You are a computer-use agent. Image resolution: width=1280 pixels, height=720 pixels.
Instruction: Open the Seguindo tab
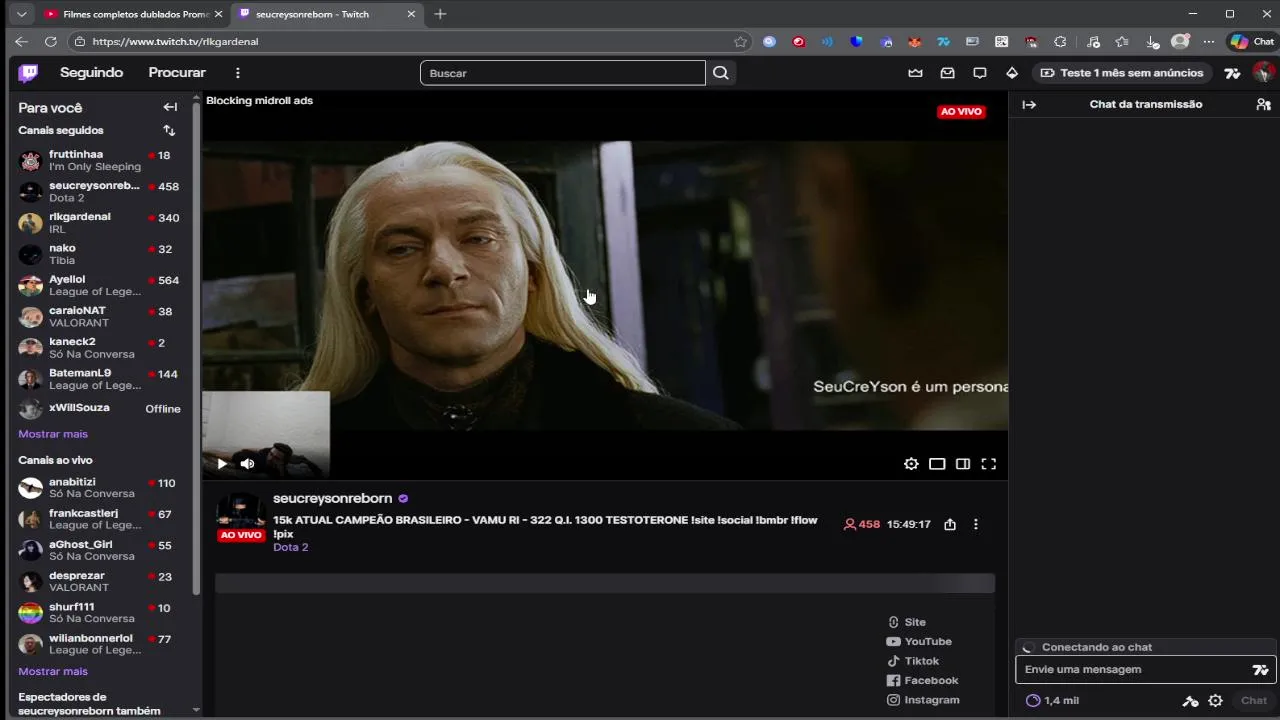[x=91, y=73]
